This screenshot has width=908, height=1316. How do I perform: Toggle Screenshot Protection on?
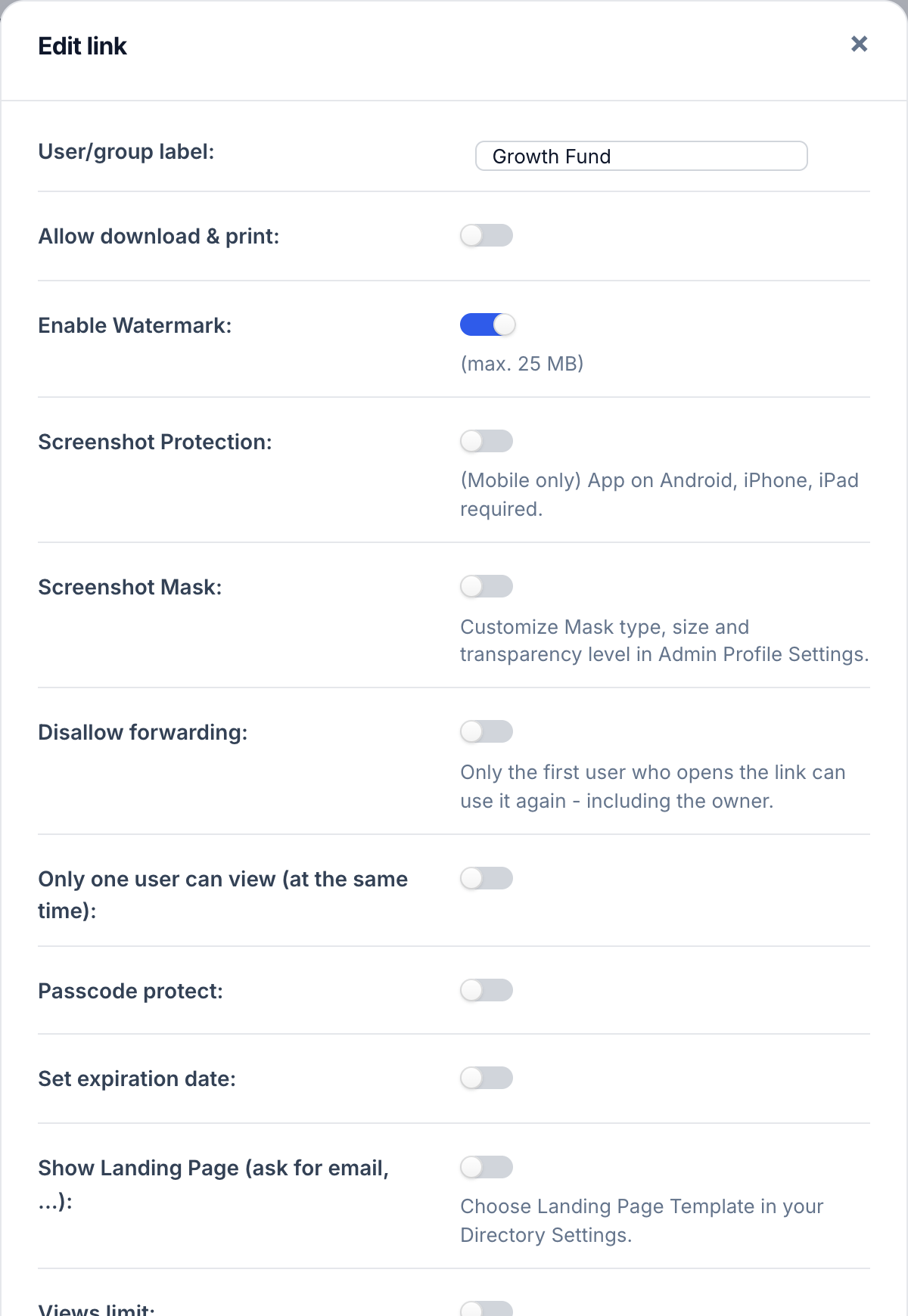(487, 441)
